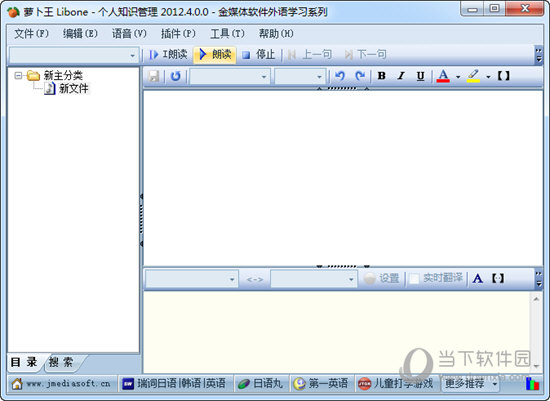Viewport: 550px width, 401px height.
Task: Open translation 设置 settings
Action: coord(382,279)
